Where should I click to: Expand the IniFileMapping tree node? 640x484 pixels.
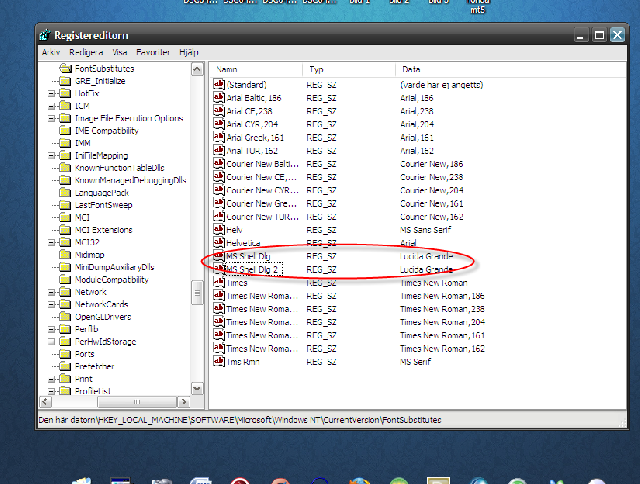pyautogui.click(x=51, y=155)
